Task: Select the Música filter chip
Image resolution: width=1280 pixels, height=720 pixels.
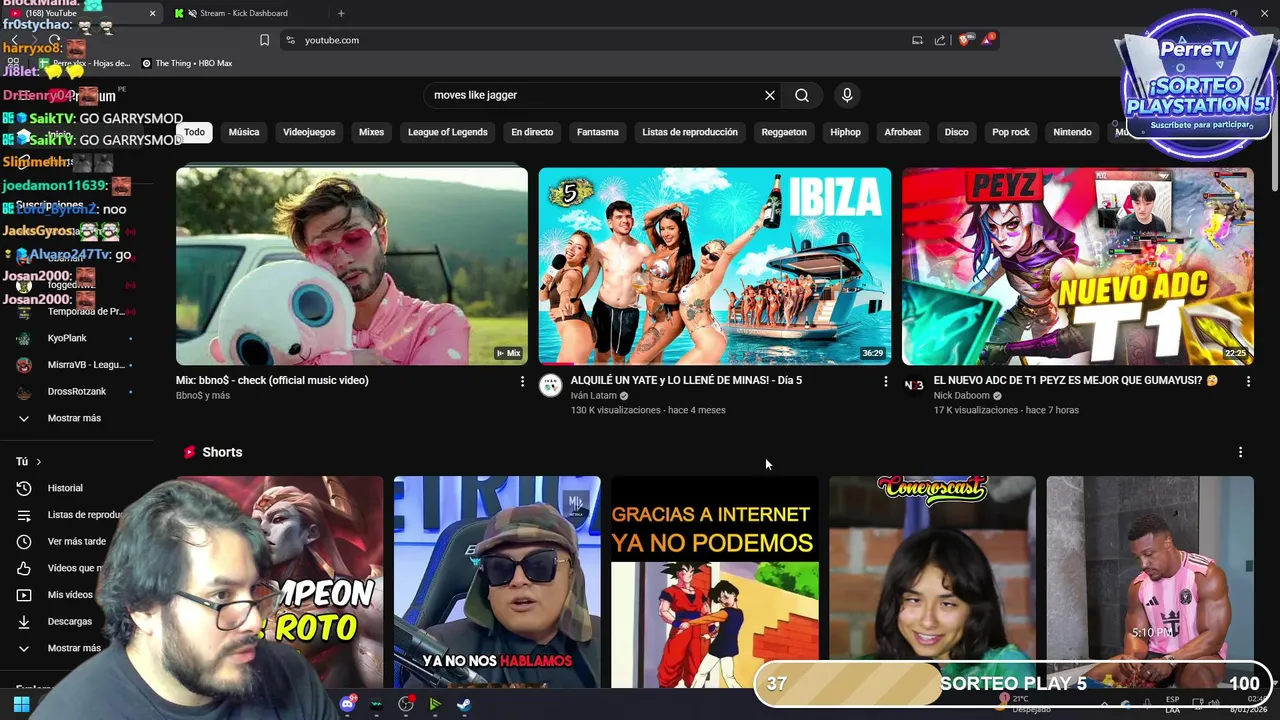Action: pos(243,132)
